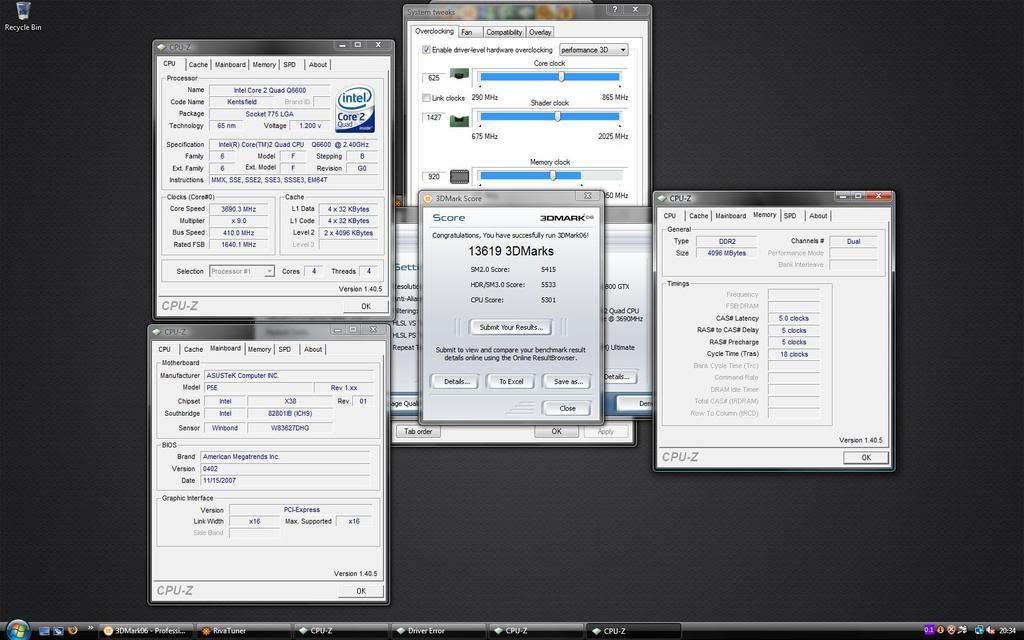The image size is (1024, 640).
Task: Click the purple 0.1 tray icon
Action: click(929, 630)
